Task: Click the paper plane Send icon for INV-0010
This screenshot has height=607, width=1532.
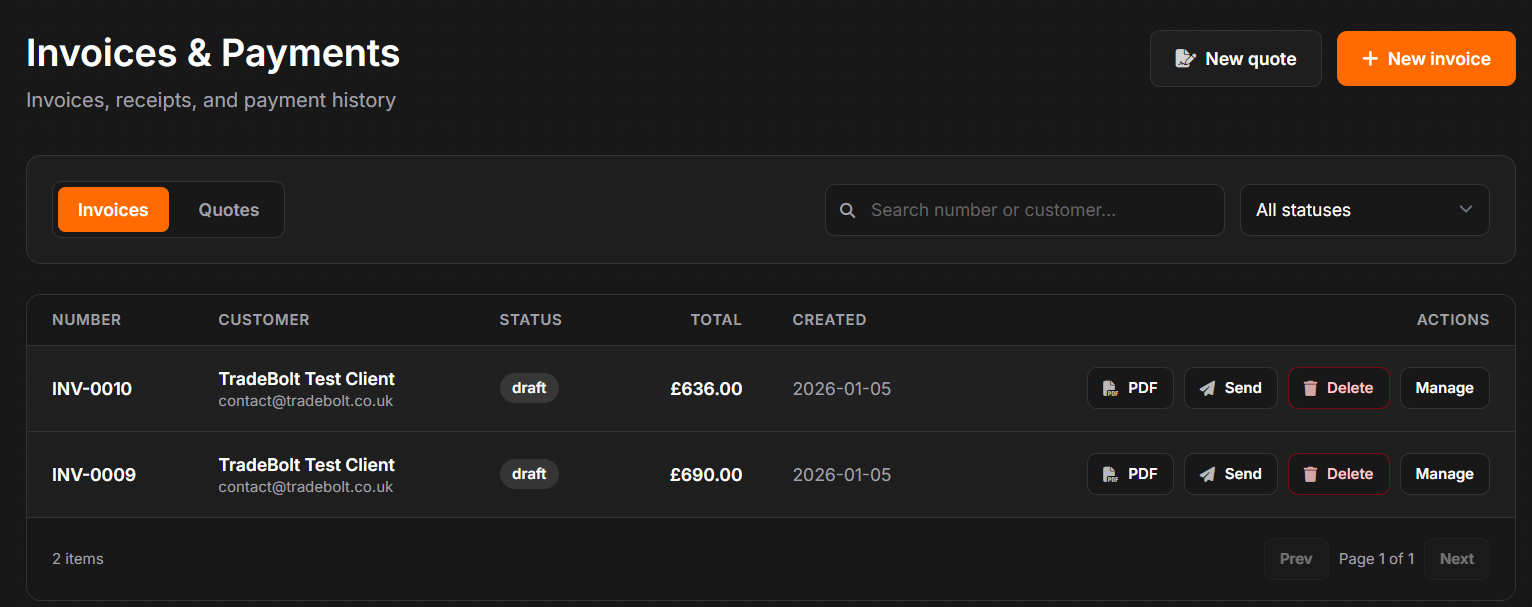Action: coord(1208,389)
